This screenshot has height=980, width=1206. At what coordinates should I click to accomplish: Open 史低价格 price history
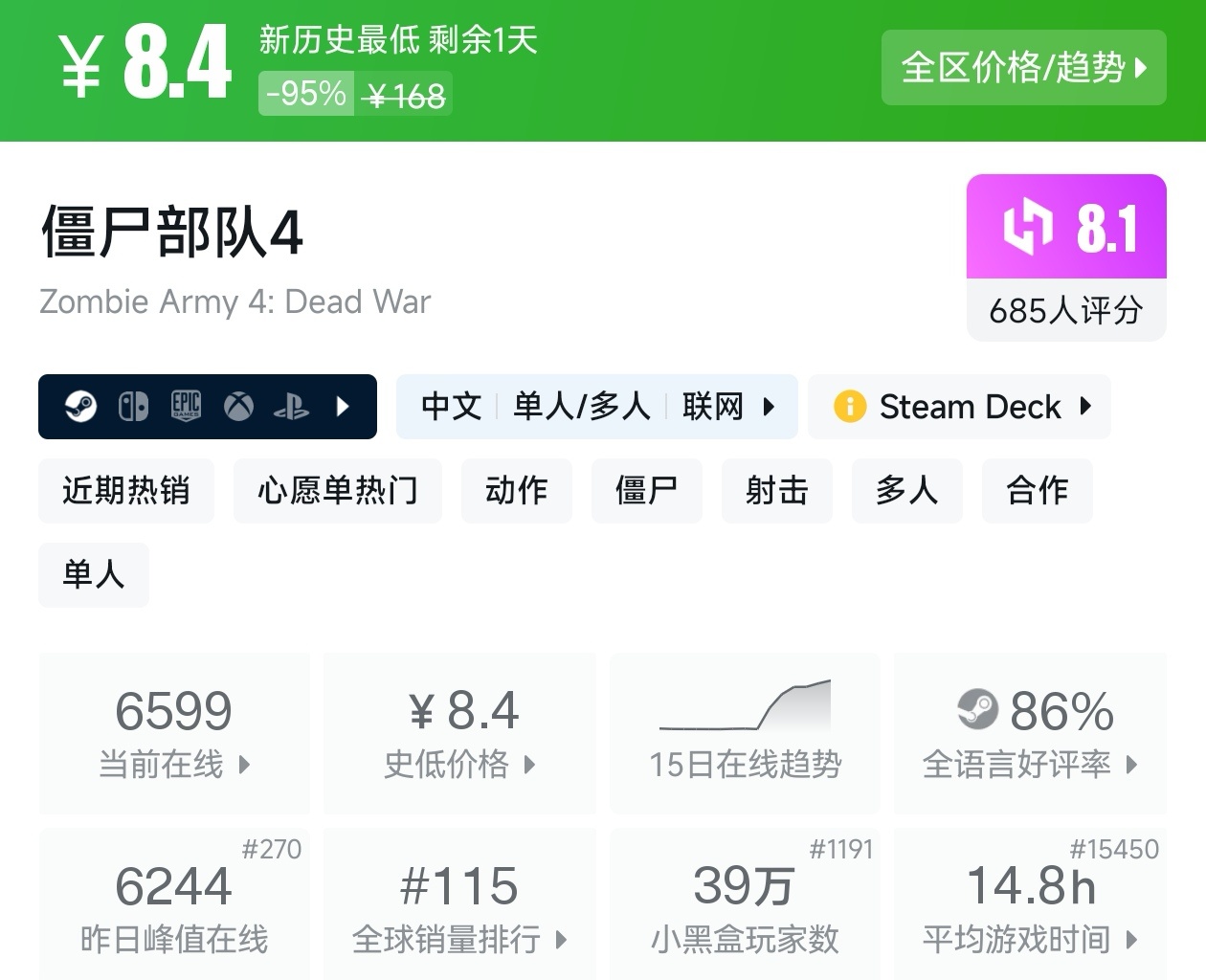(x=459, y=733)
